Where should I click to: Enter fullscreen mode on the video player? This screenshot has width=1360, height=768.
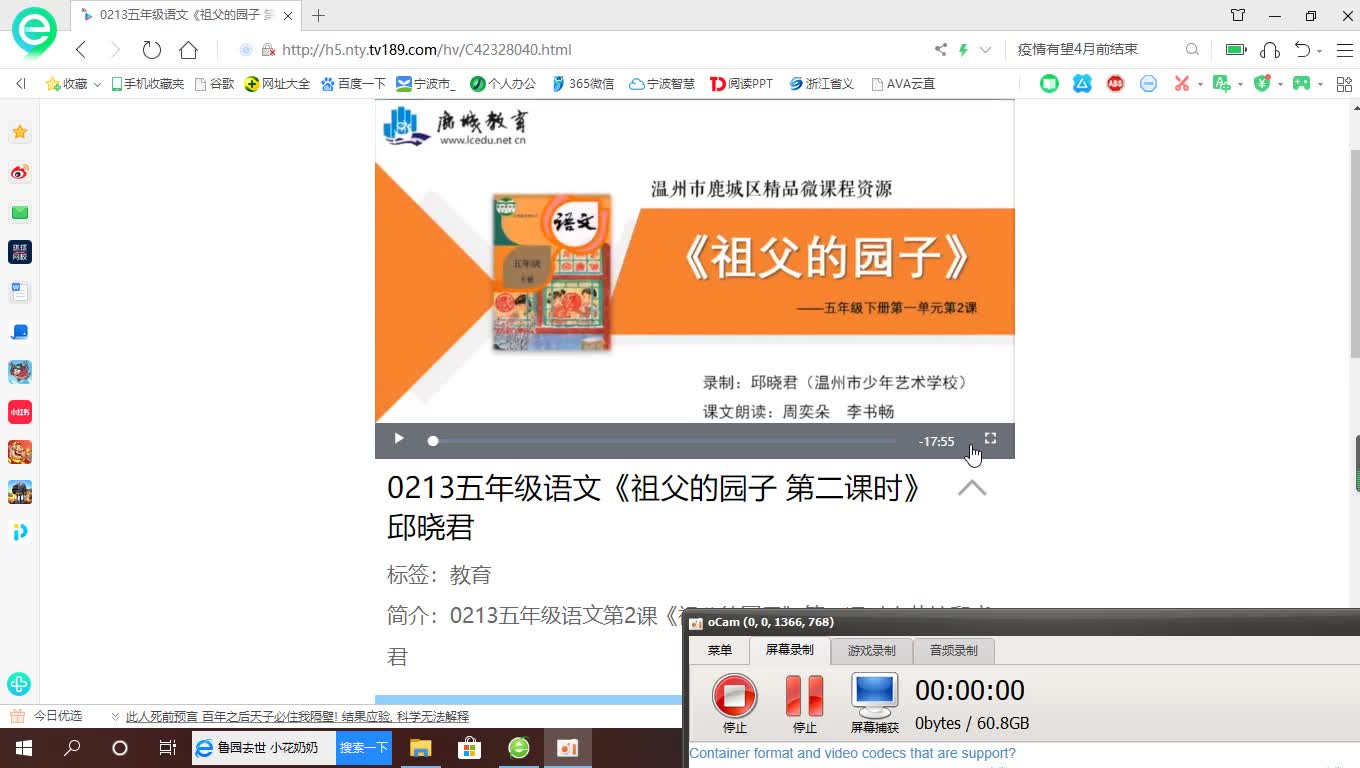tap(990, 438)
